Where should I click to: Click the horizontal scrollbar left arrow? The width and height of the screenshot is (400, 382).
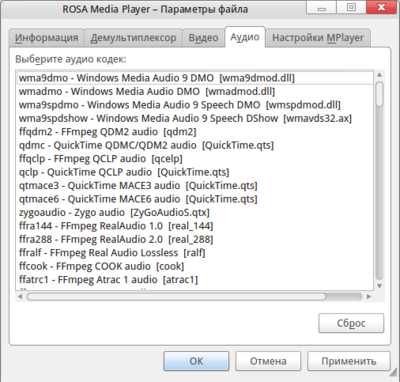point(20,296)
